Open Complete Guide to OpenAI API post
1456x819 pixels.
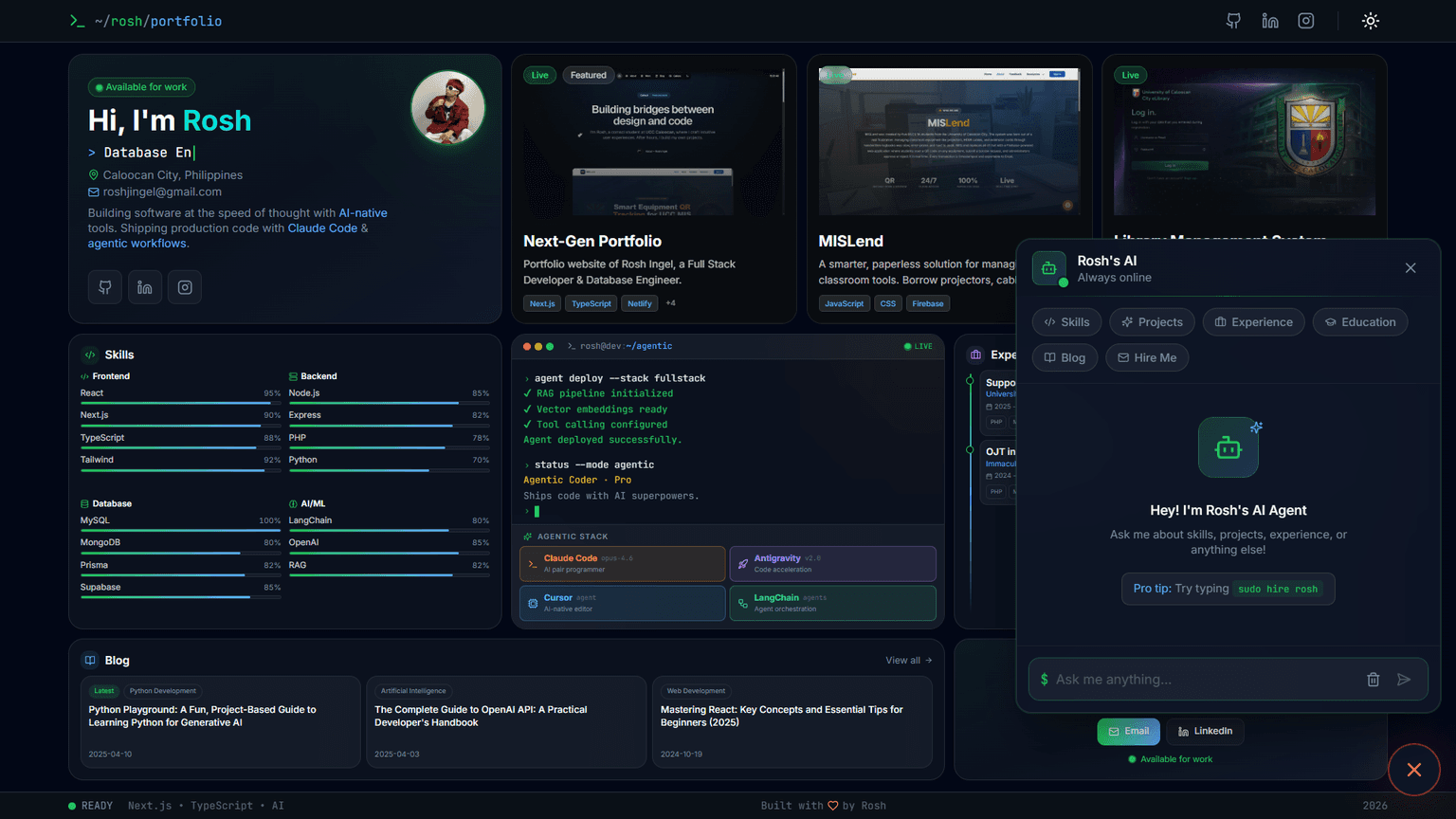(506, 721)
